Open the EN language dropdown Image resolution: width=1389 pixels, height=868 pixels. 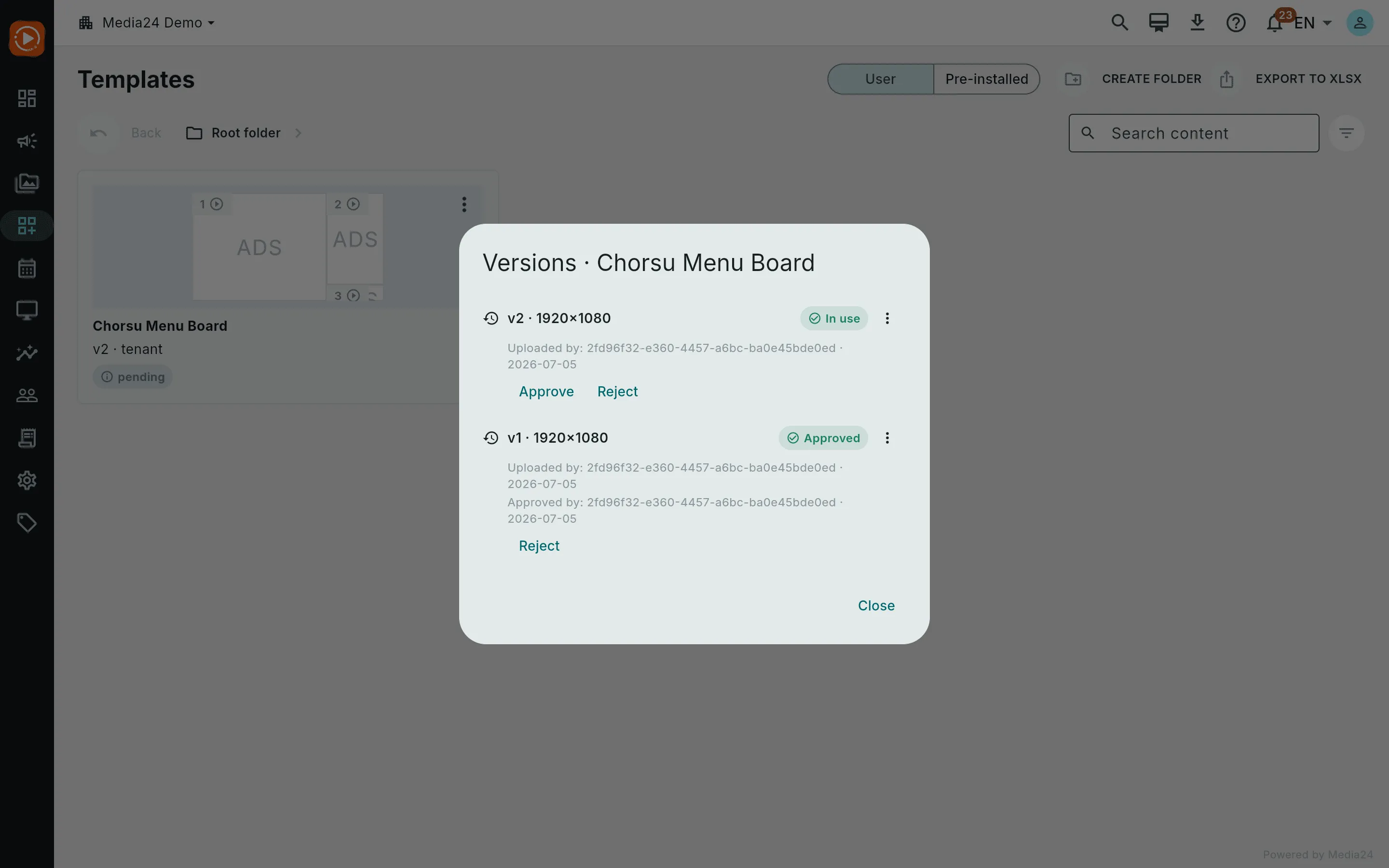(x=1314, y=23)
